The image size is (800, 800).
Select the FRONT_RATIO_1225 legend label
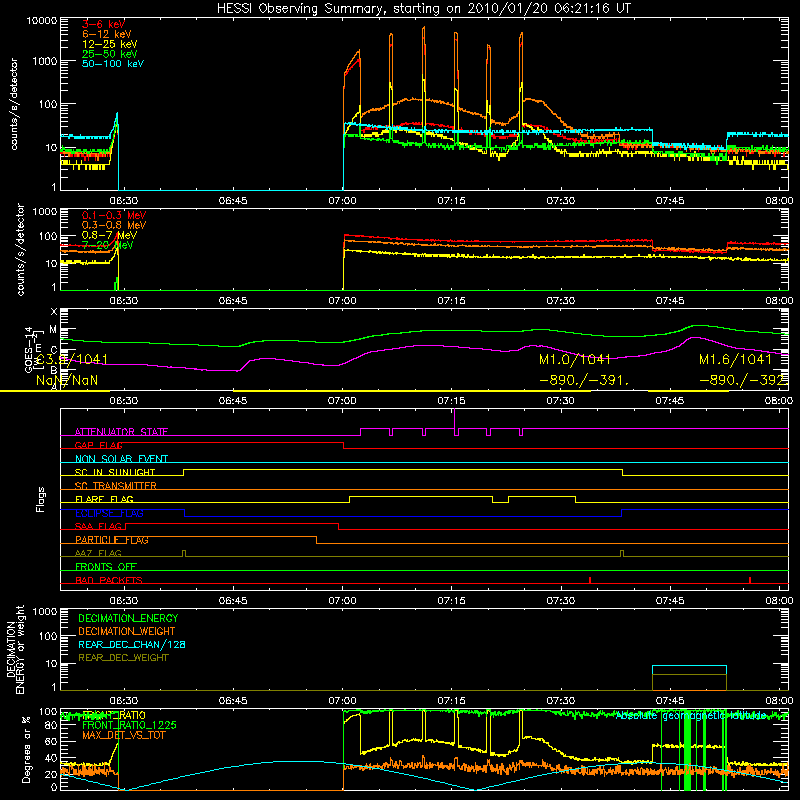click(129, 725)
